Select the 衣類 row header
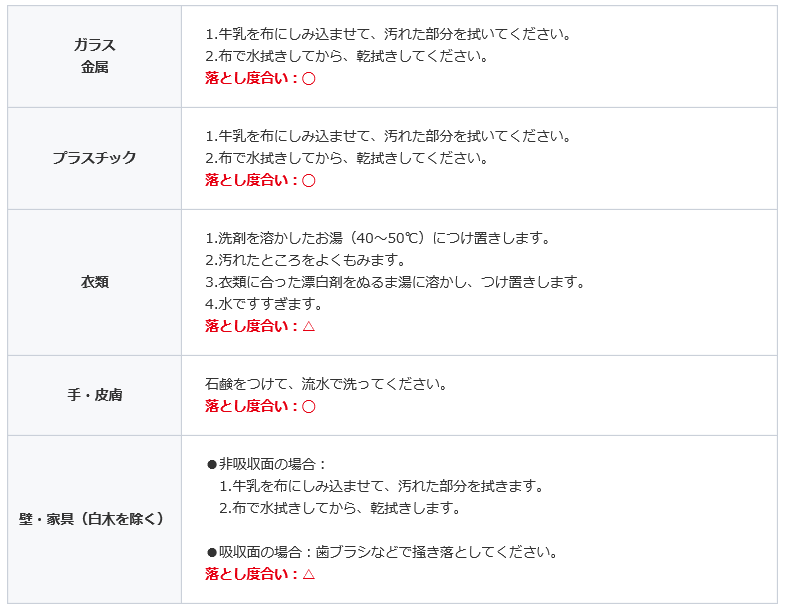The width and height of the screenshot is (786, 613). click(94, 282)
